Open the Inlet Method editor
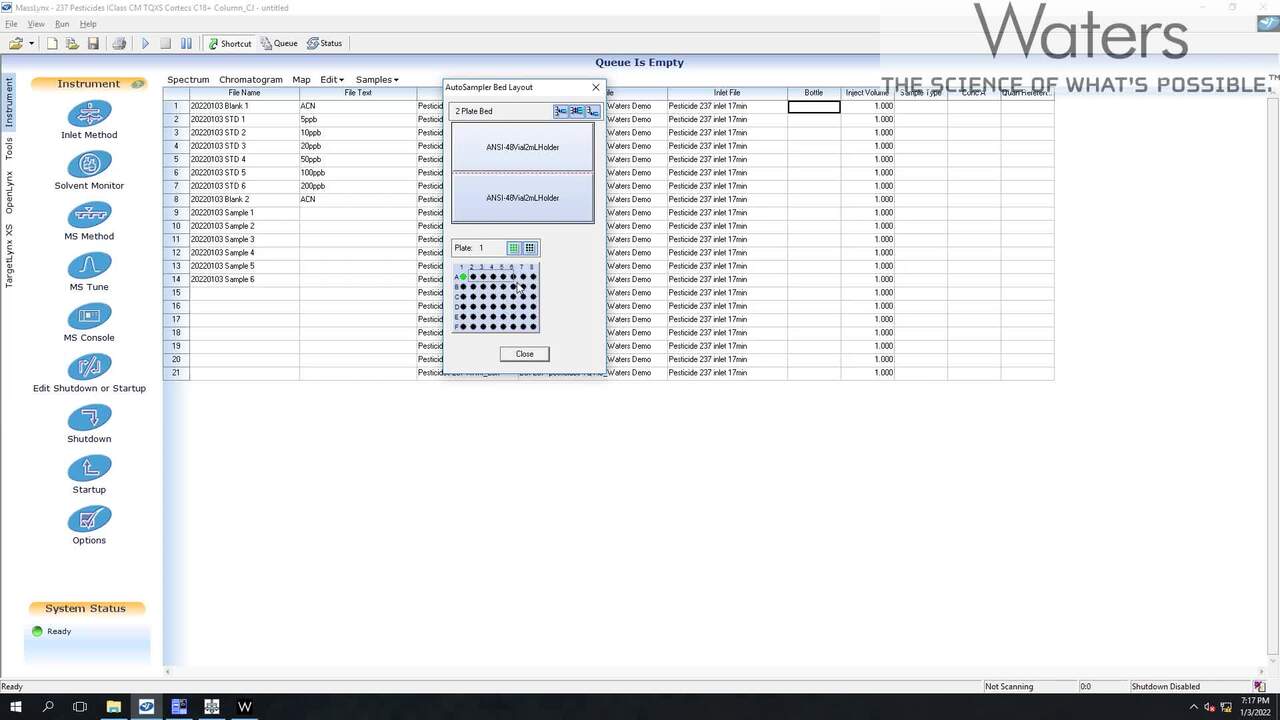Screen dimensions: 1280x720 point(89,114)
